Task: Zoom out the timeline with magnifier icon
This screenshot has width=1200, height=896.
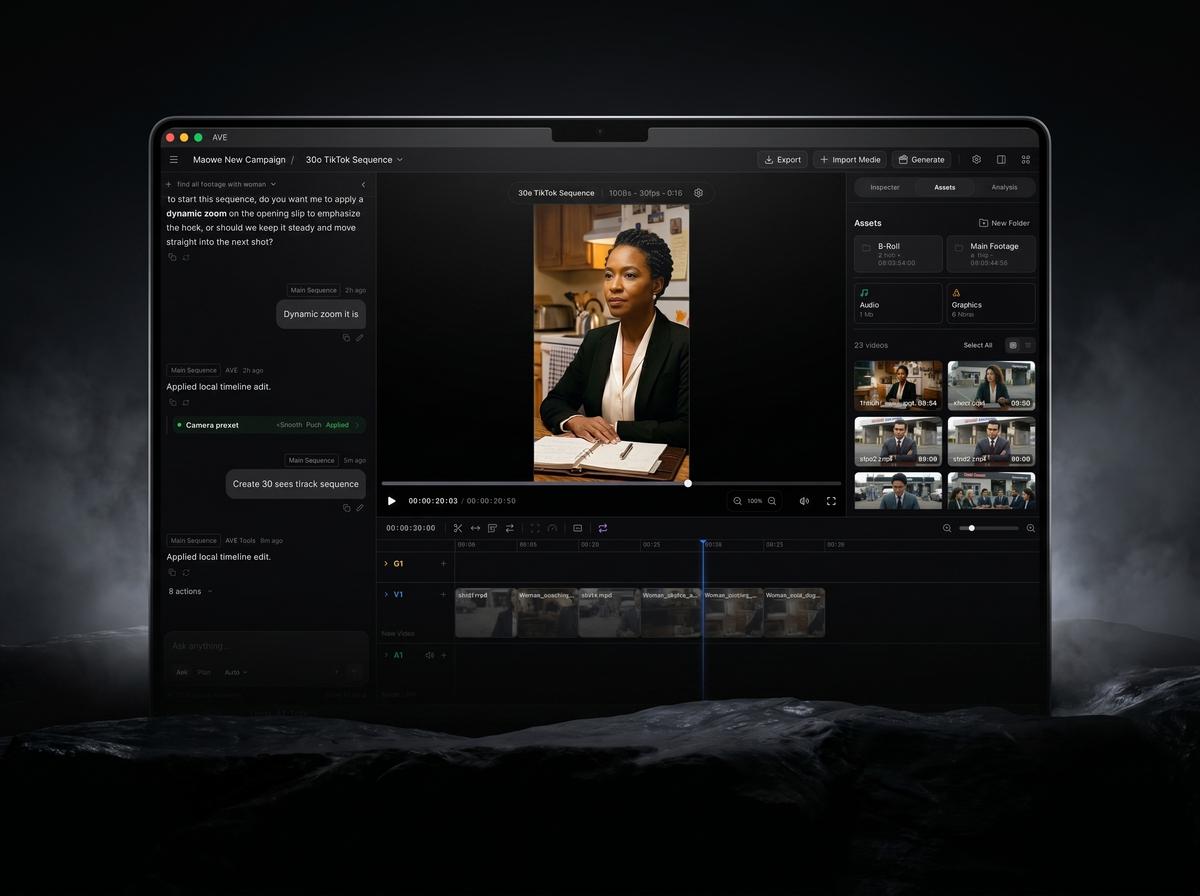Action: (x=947, y=528)
